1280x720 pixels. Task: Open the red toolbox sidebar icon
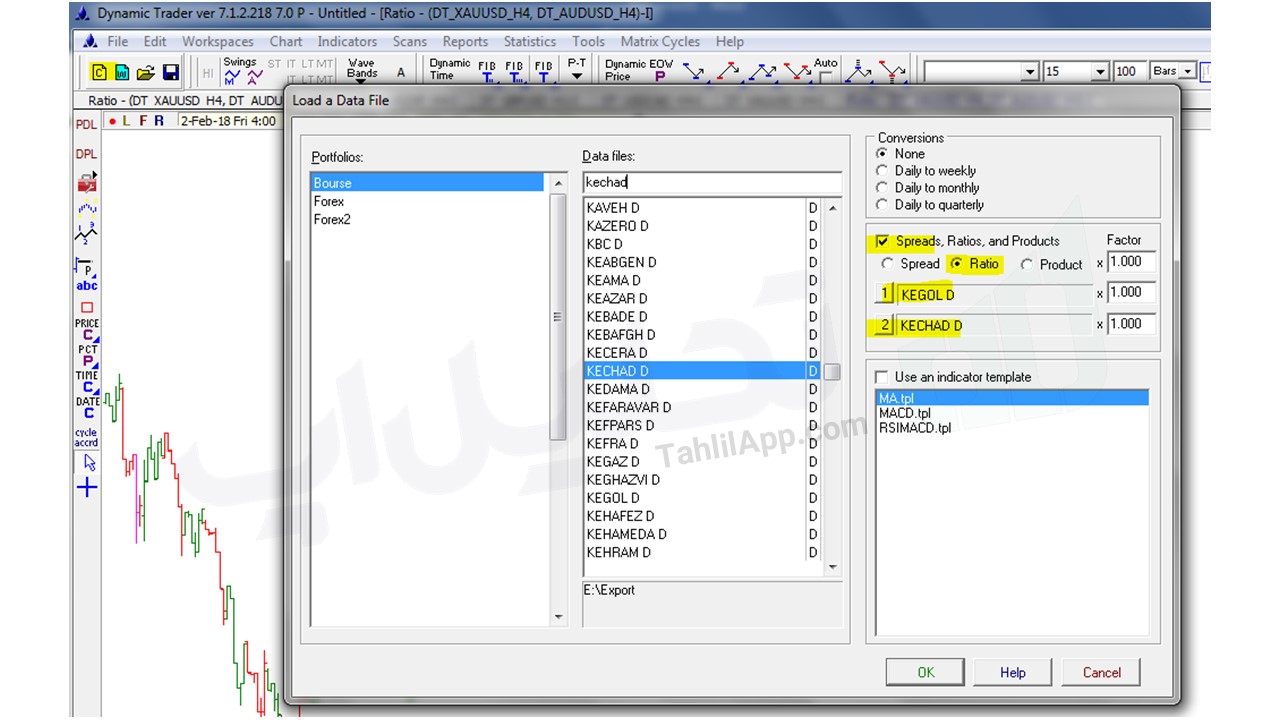87,183
